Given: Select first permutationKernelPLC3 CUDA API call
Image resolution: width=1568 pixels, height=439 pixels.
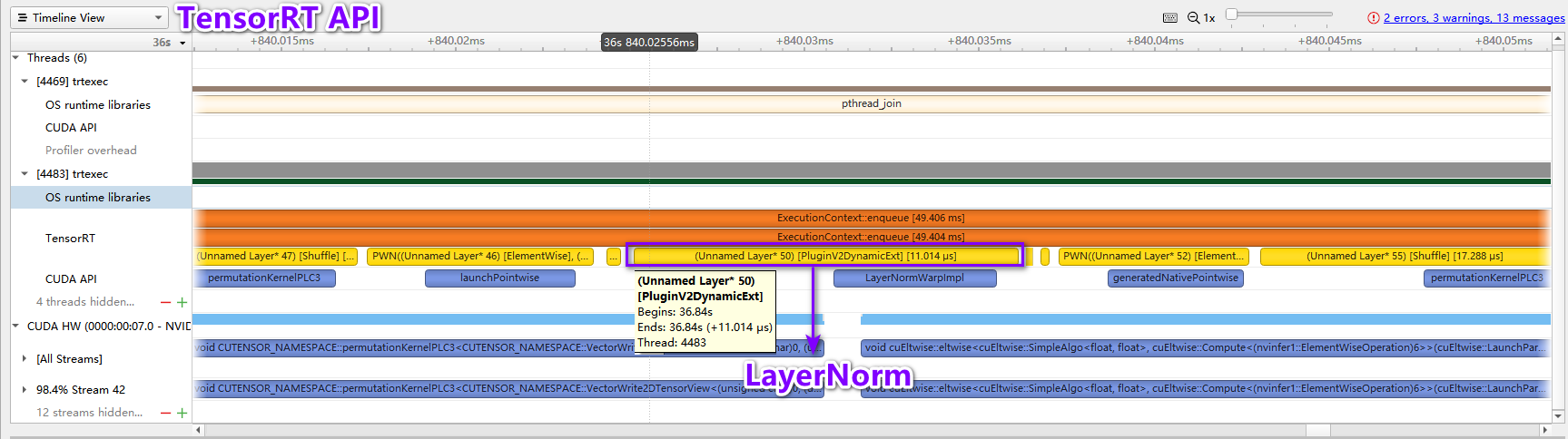Looking at the screenshot, I should click(264, 278).
